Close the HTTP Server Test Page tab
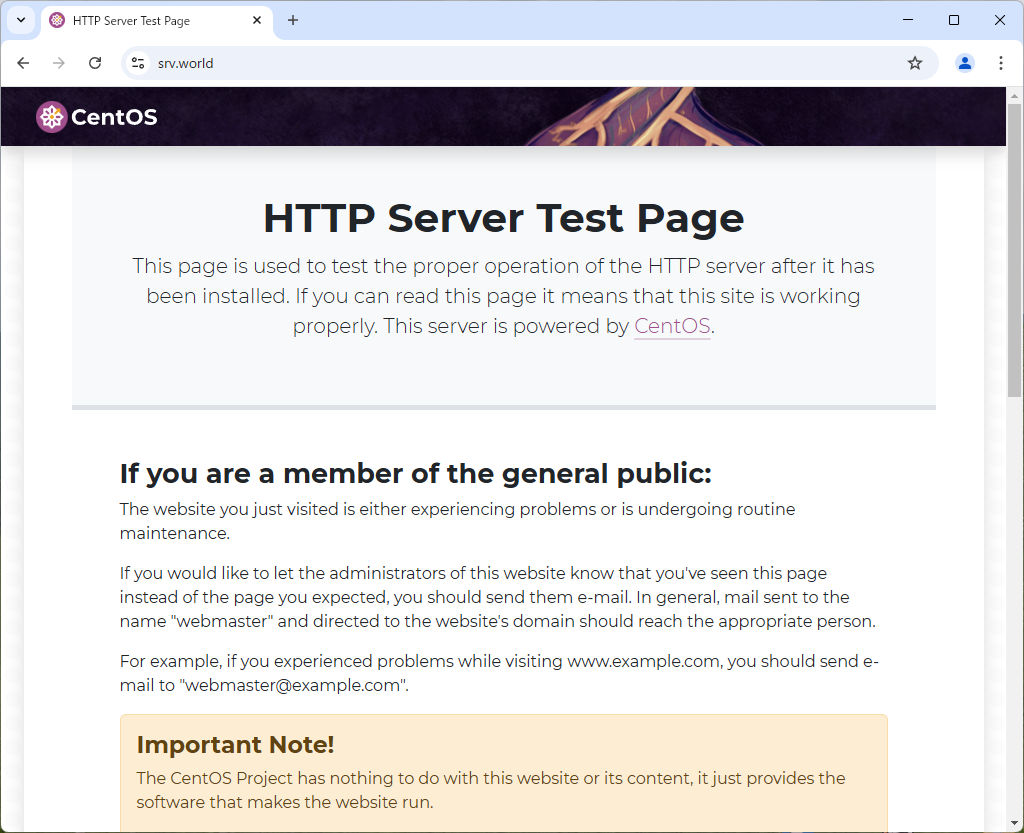 pos(257,20)
